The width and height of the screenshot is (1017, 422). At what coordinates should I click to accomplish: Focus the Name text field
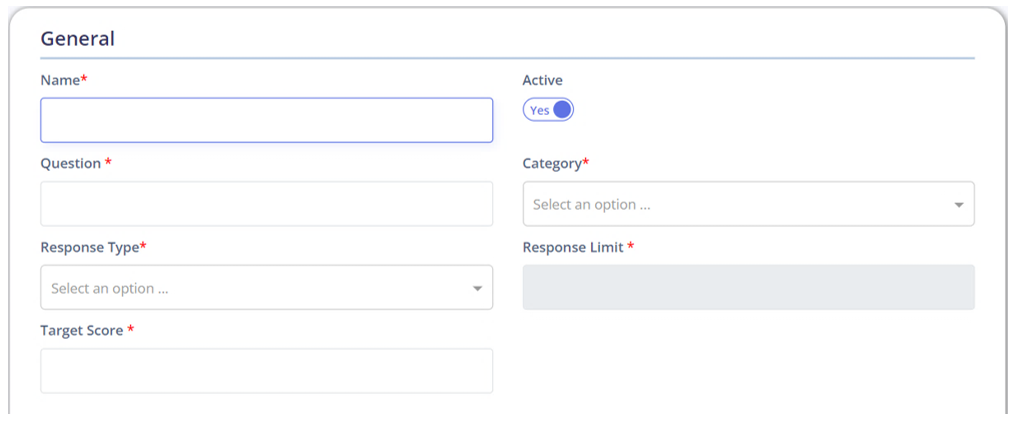pyautogui.click(x=267, y=120)
